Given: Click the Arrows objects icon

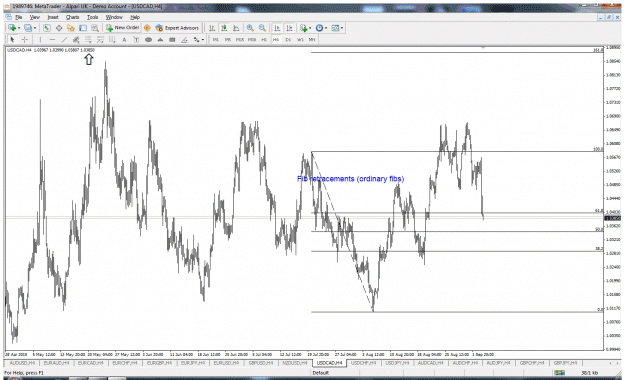Looking at the screenshot, I should pyautogui.click(x=196, y=39).
